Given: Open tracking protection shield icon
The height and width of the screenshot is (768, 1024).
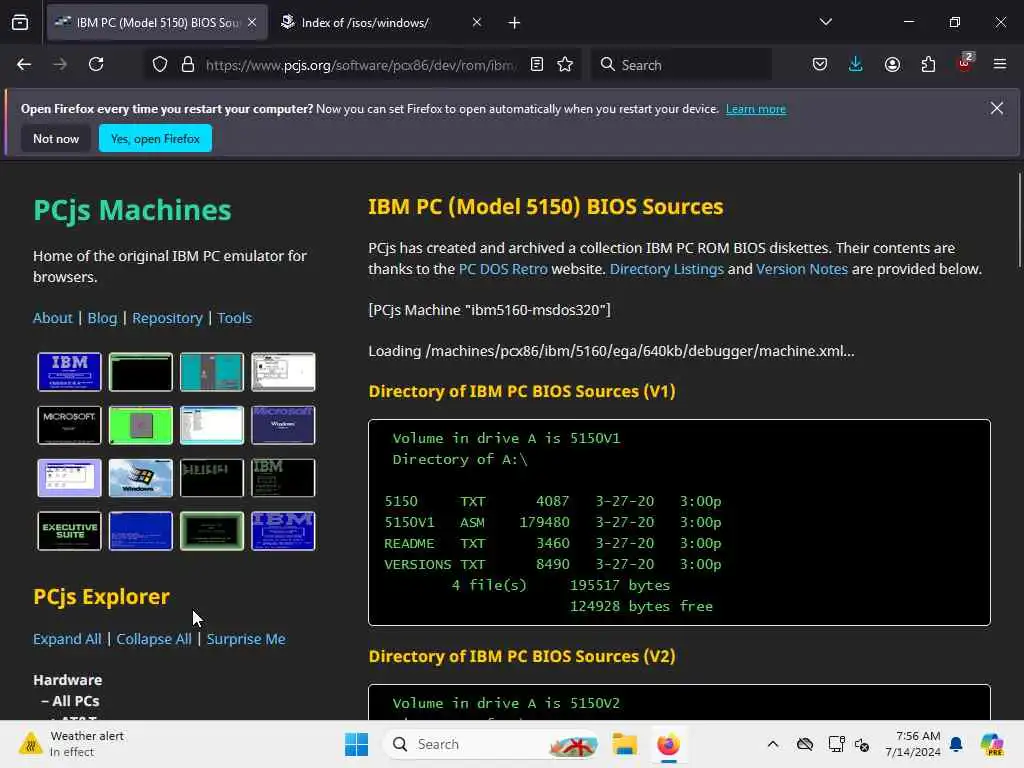Looking at the screenshot, I should (x=160, y=64).
